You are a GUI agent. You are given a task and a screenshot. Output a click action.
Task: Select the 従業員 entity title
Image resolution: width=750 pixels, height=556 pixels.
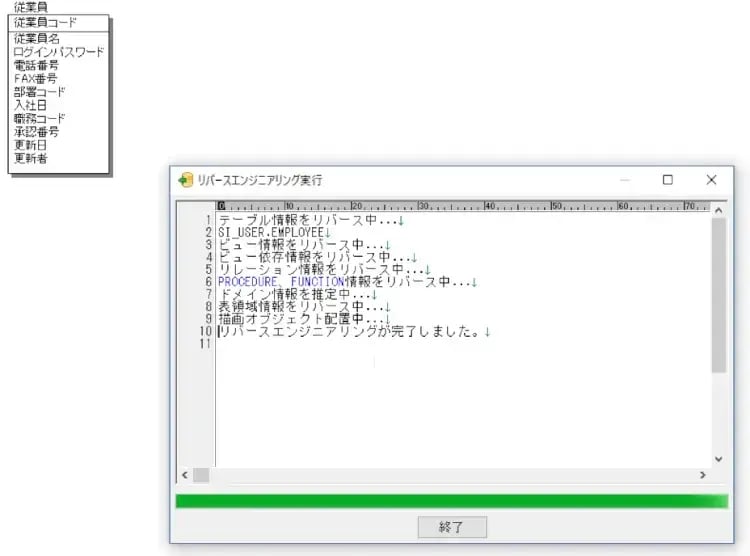click(x=29, y=7)
